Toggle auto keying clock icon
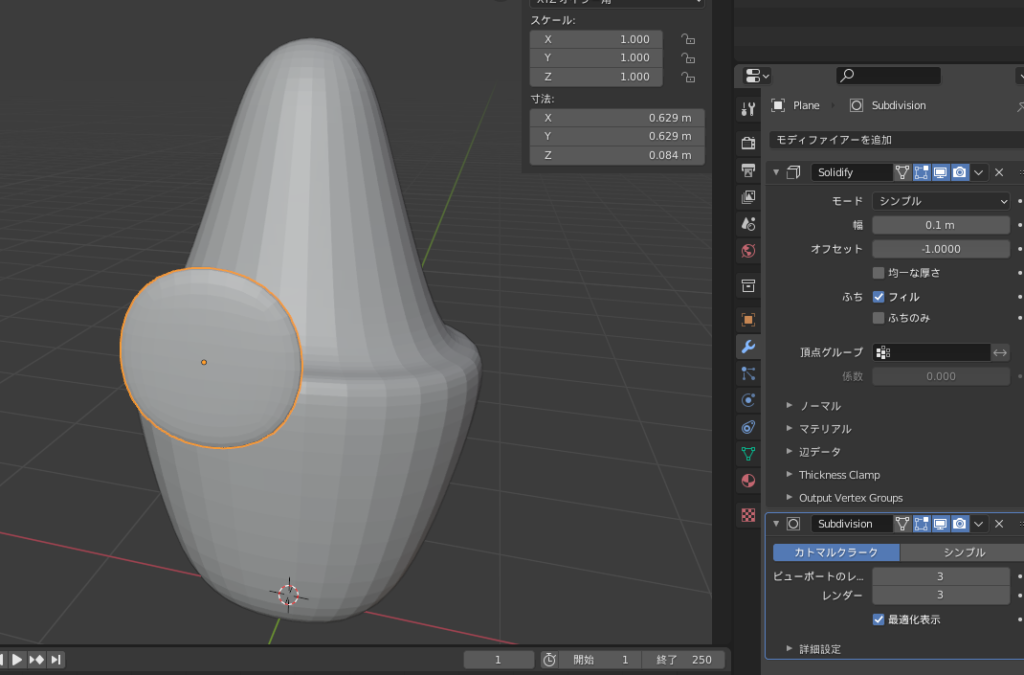This screenshot has width=1024, height=675. coord(549,660)
